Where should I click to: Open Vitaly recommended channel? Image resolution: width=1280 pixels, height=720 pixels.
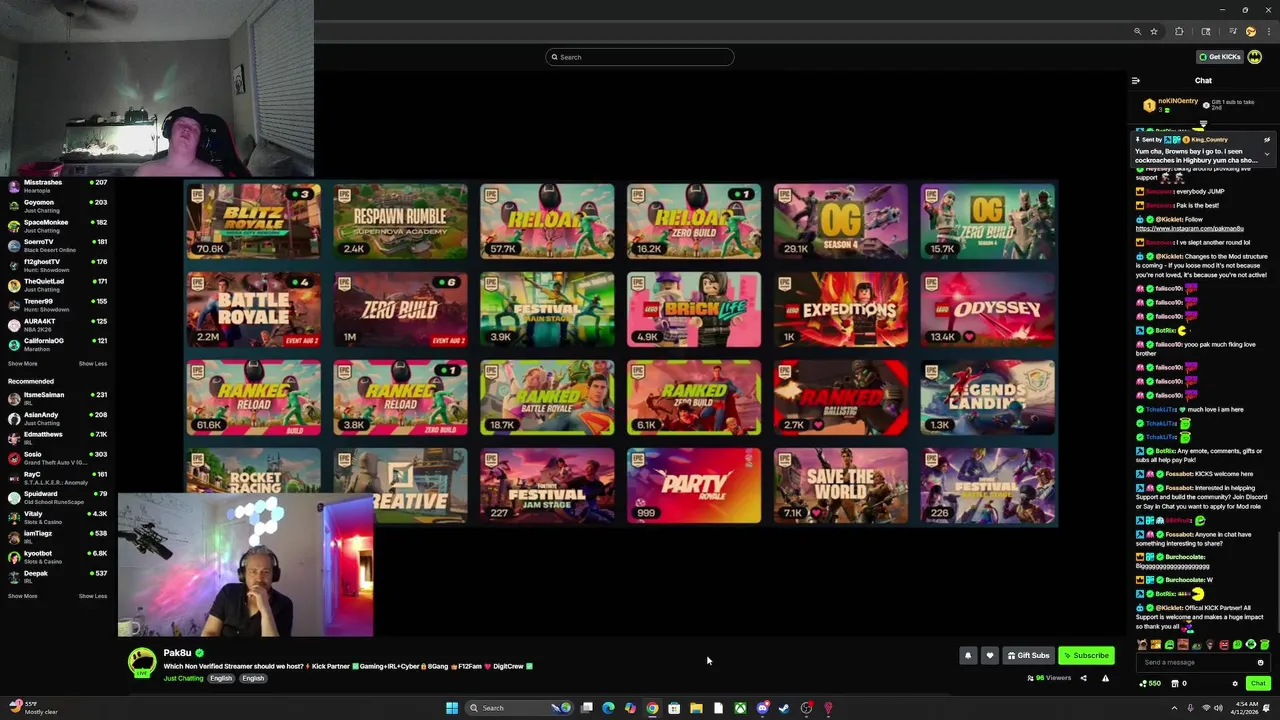[x=57, y=517]
